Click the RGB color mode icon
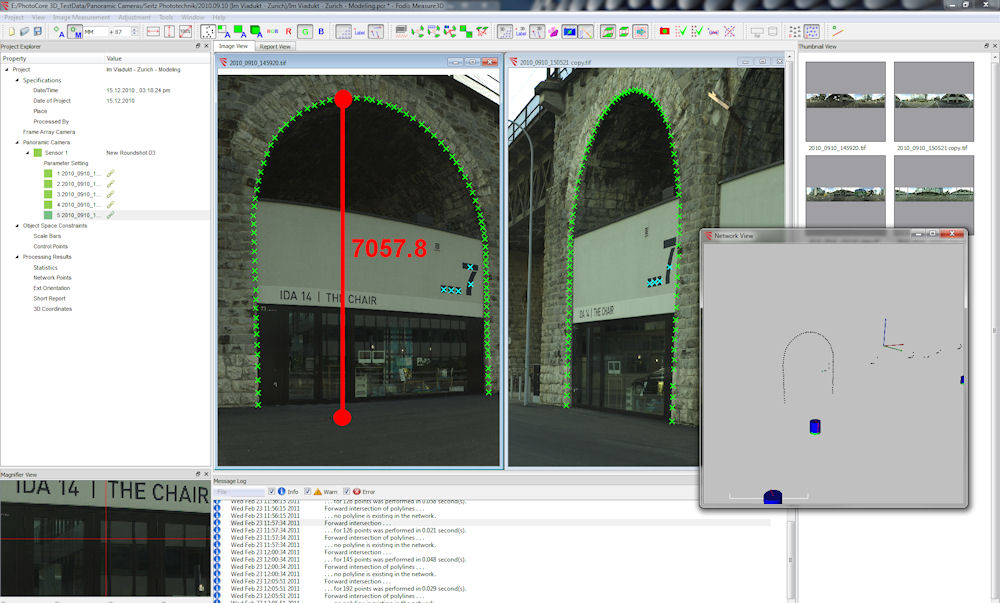The height and width of the screenshot is (603, 1000). click(x=271, y=32)
